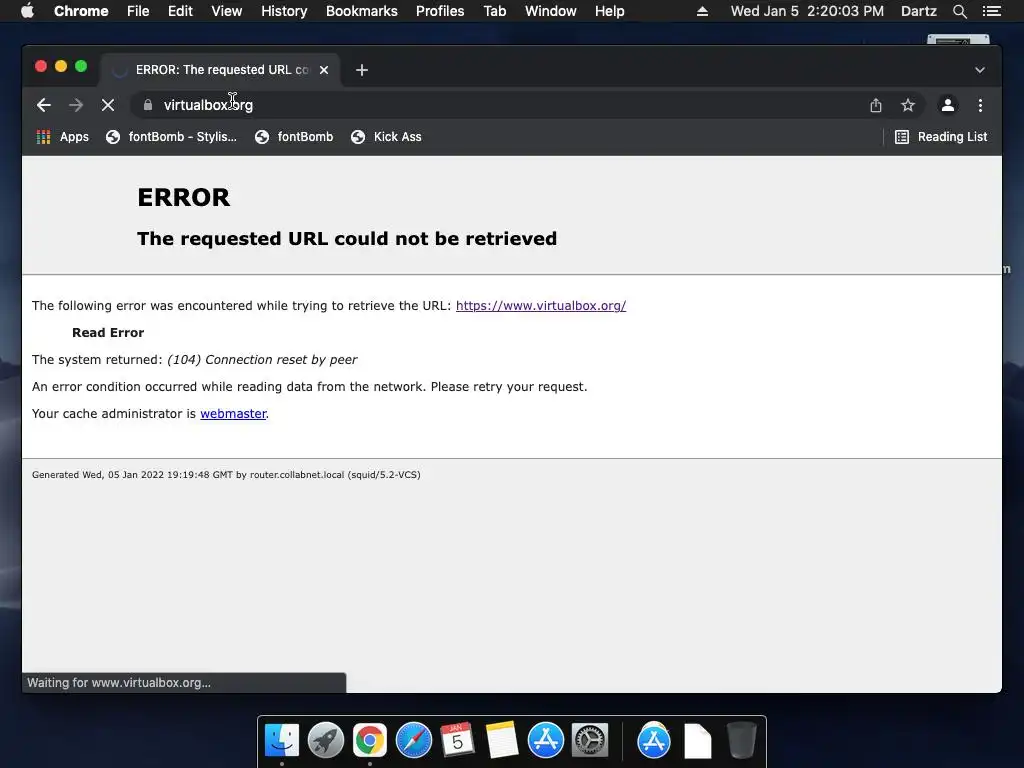
Task: Open the View menu
Action: click(227, 11)
